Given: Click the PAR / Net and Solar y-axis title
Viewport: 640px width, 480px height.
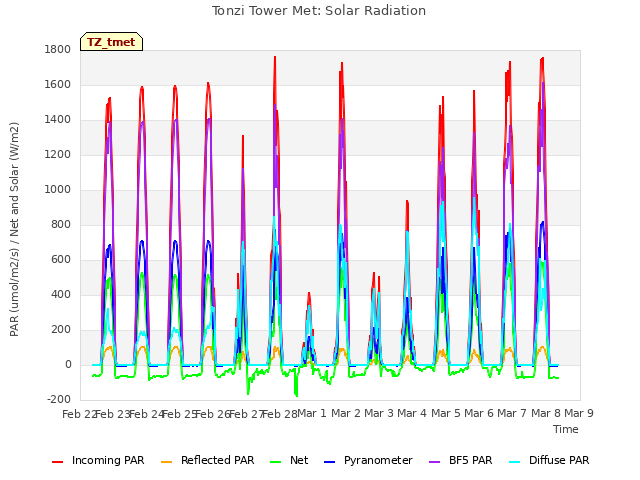Looking at the screenshot, I should tap(14, 229).
